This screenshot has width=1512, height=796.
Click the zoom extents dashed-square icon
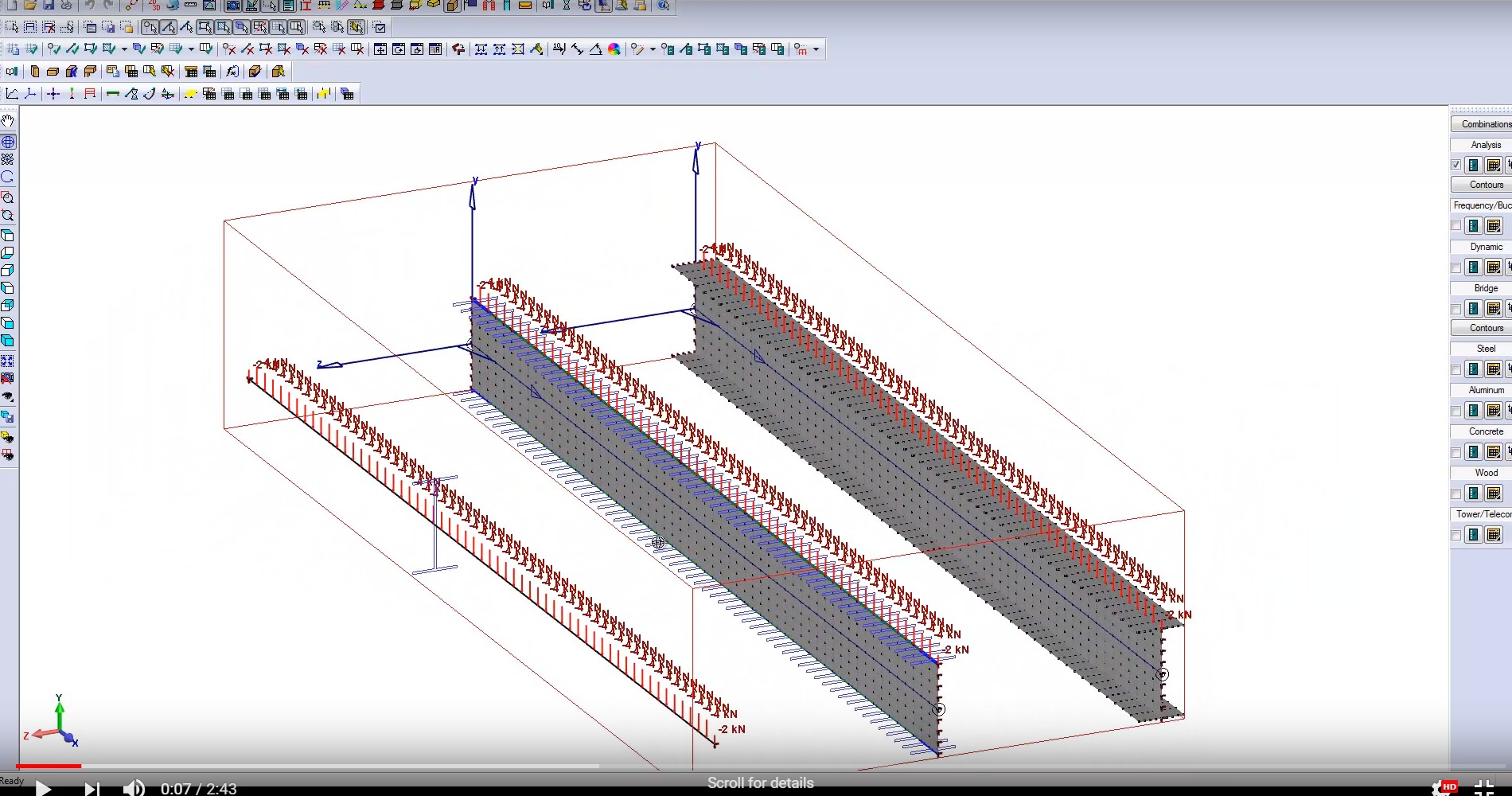point(8,361)
